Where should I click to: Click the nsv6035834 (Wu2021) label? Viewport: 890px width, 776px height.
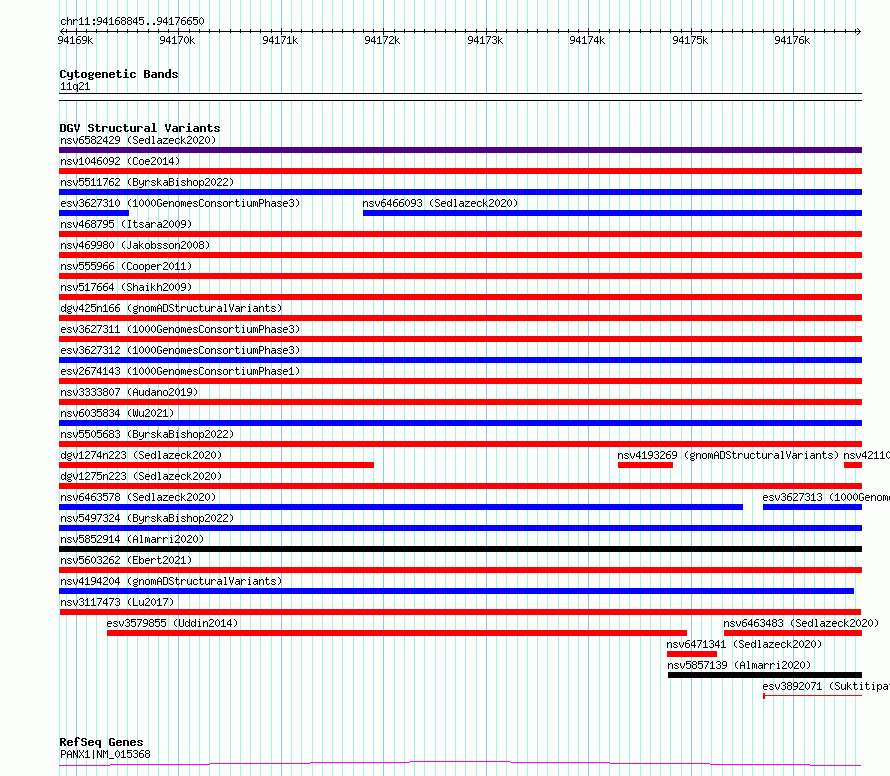pyautogui.click(x=117, y=413)
